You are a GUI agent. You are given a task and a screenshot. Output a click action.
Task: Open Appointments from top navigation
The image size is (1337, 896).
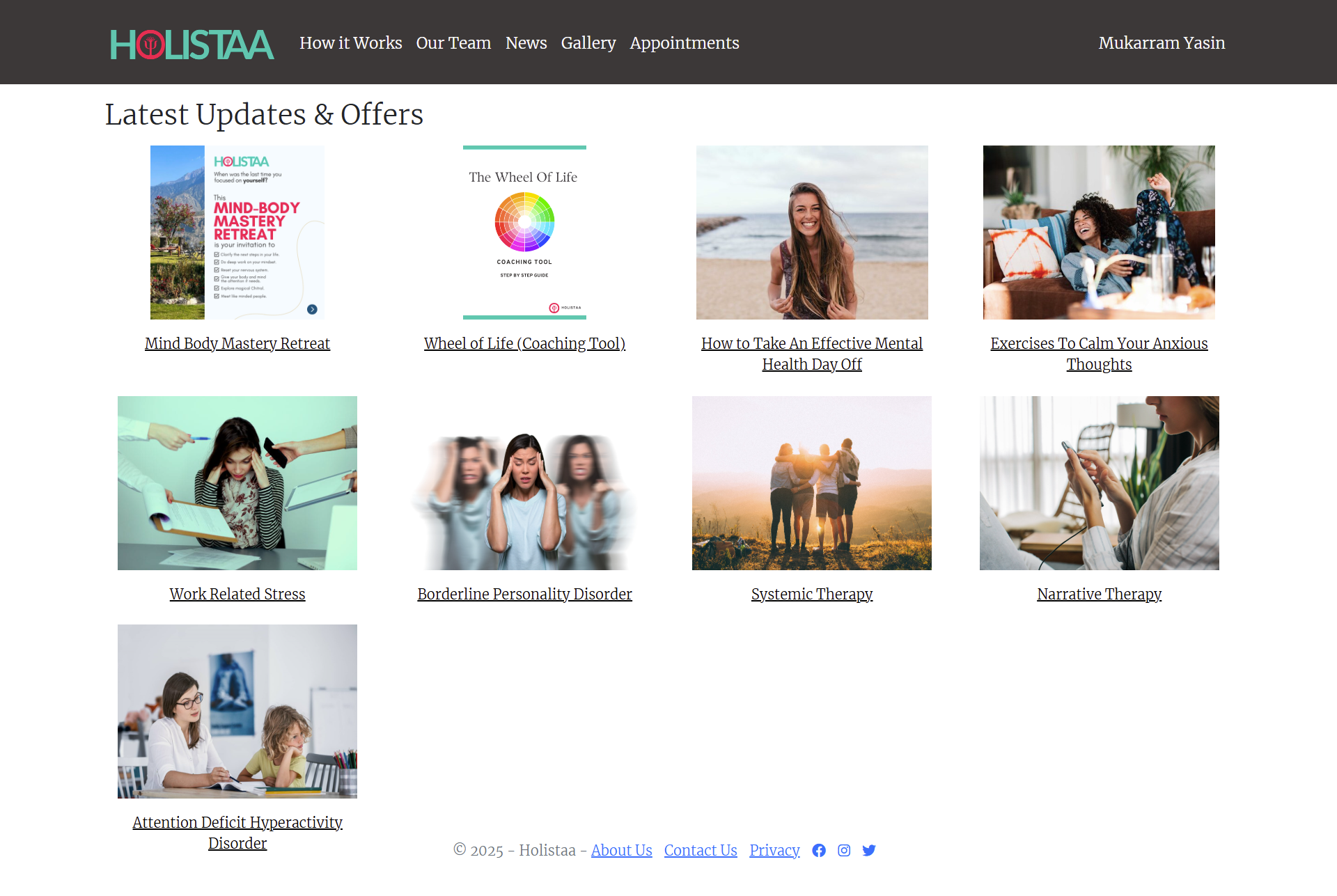coord(684,43)
